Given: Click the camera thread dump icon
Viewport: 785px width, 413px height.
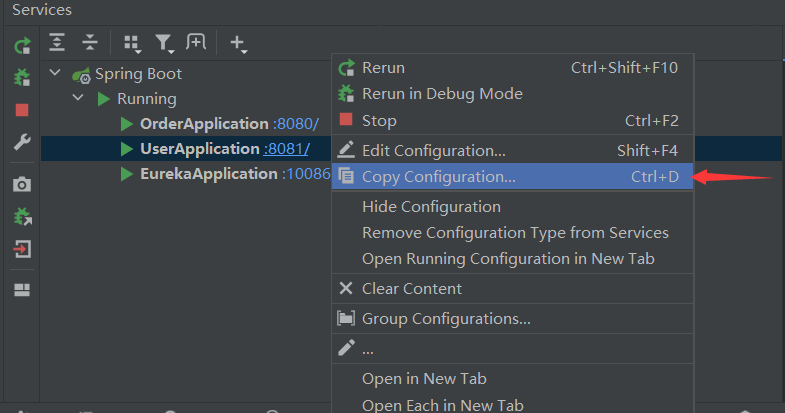Looking at the screenshot, I should 22,184.
